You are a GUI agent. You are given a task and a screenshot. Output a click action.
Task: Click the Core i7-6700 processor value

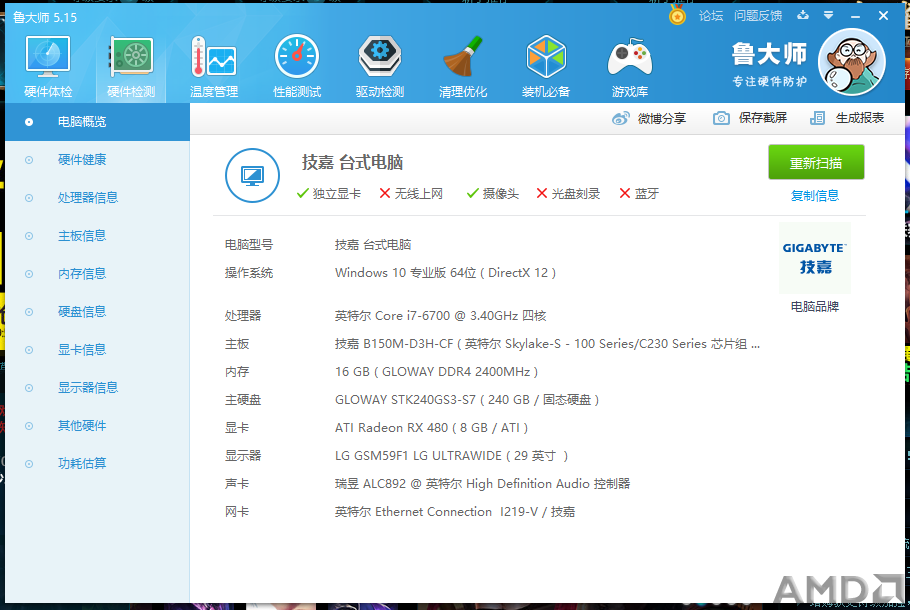coord(440,316)
